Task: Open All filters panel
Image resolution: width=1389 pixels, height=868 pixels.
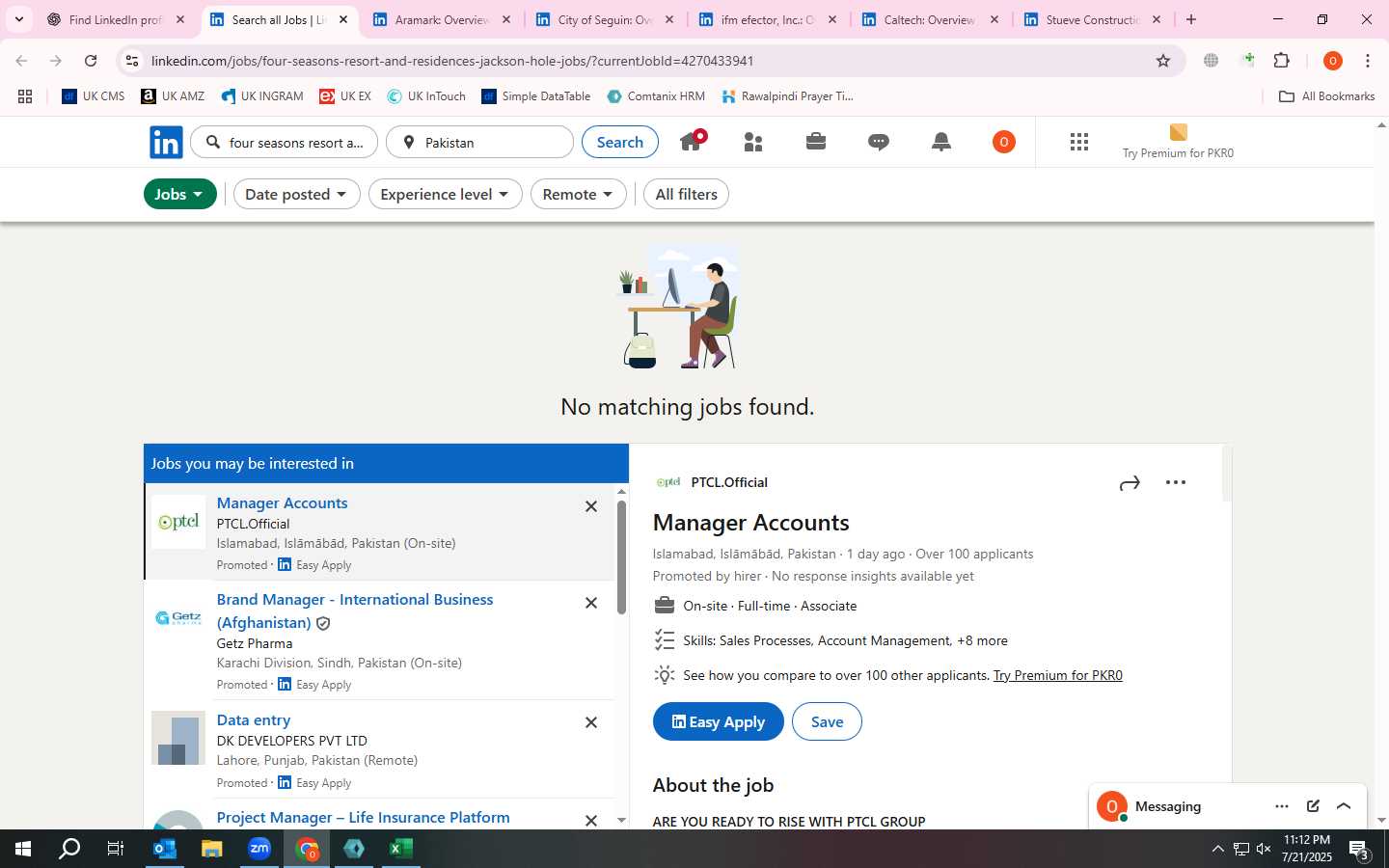Action: [x=687, y=194]
